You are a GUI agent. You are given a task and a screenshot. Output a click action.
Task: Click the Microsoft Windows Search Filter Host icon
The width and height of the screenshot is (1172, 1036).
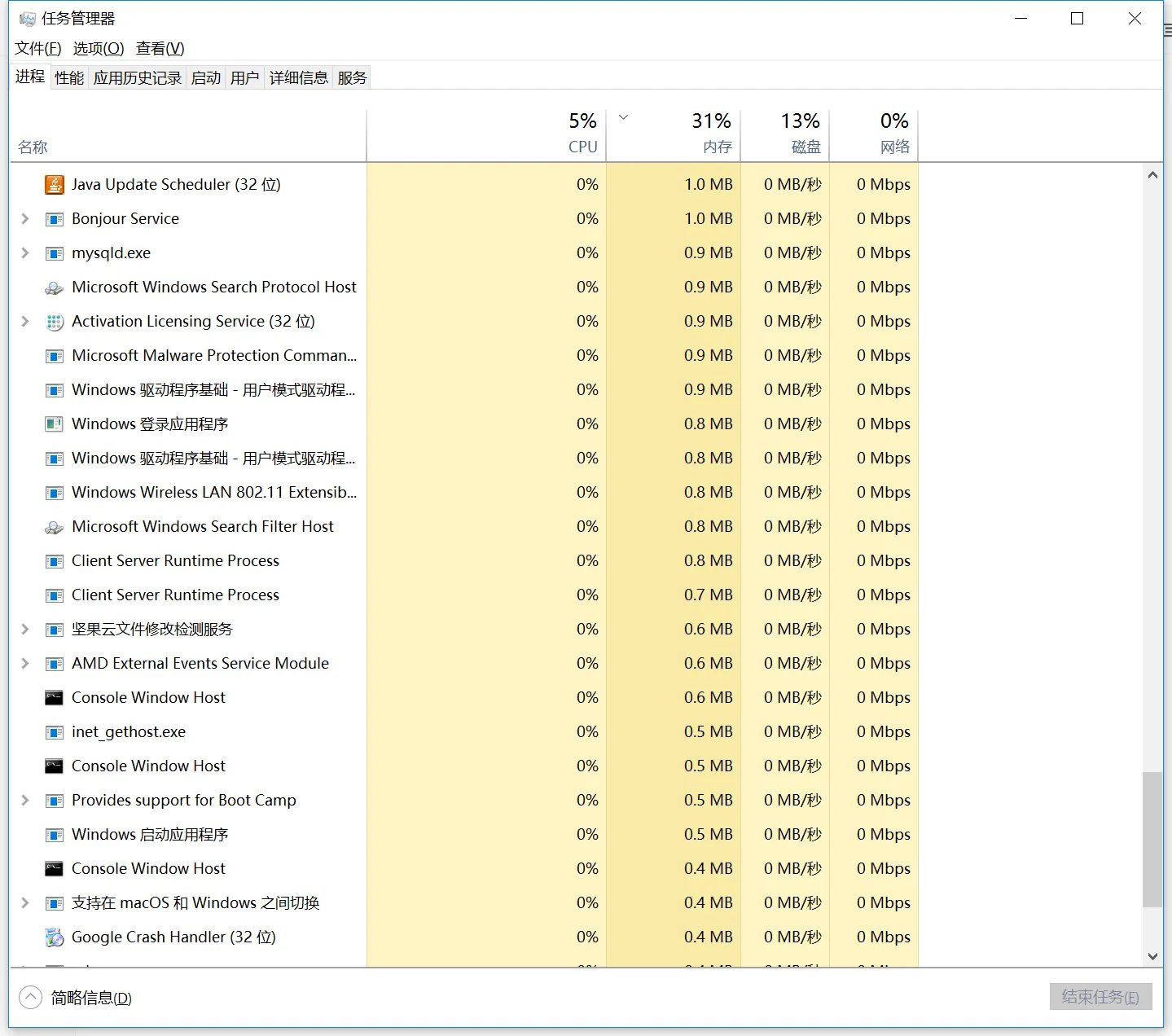click(54, 527)
